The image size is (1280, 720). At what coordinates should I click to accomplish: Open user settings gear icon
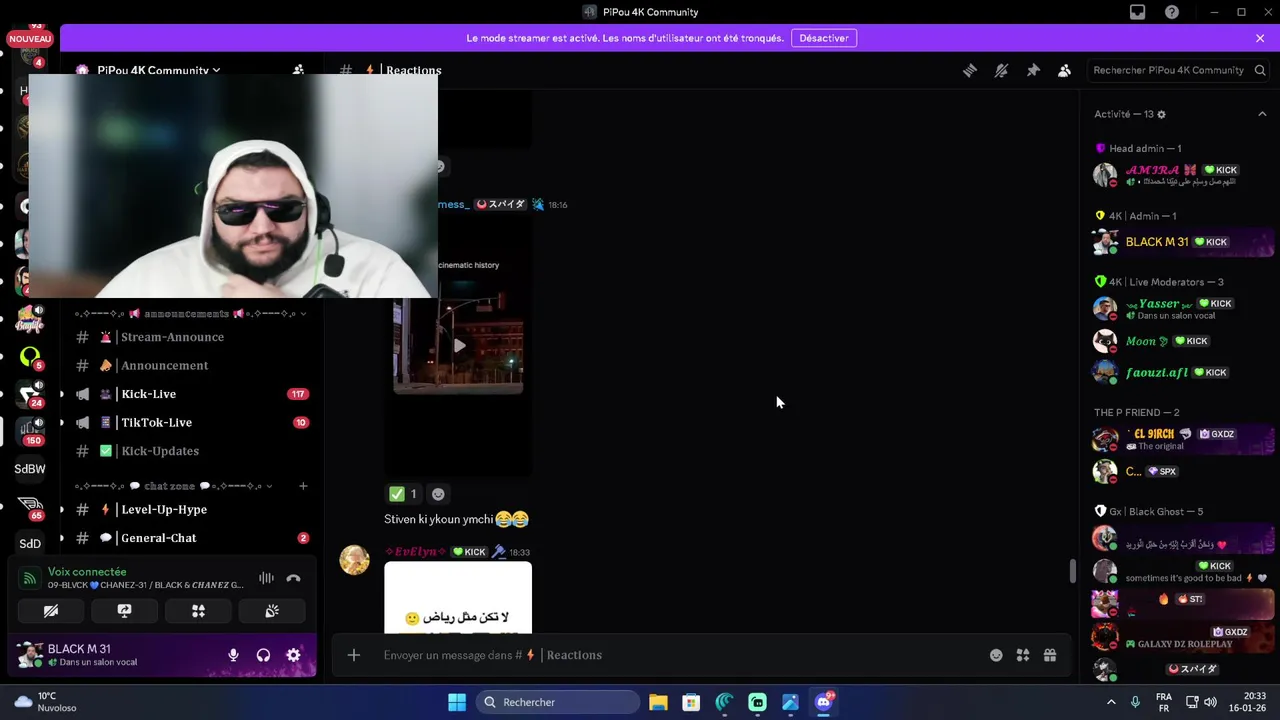click(x=293, y=655)
